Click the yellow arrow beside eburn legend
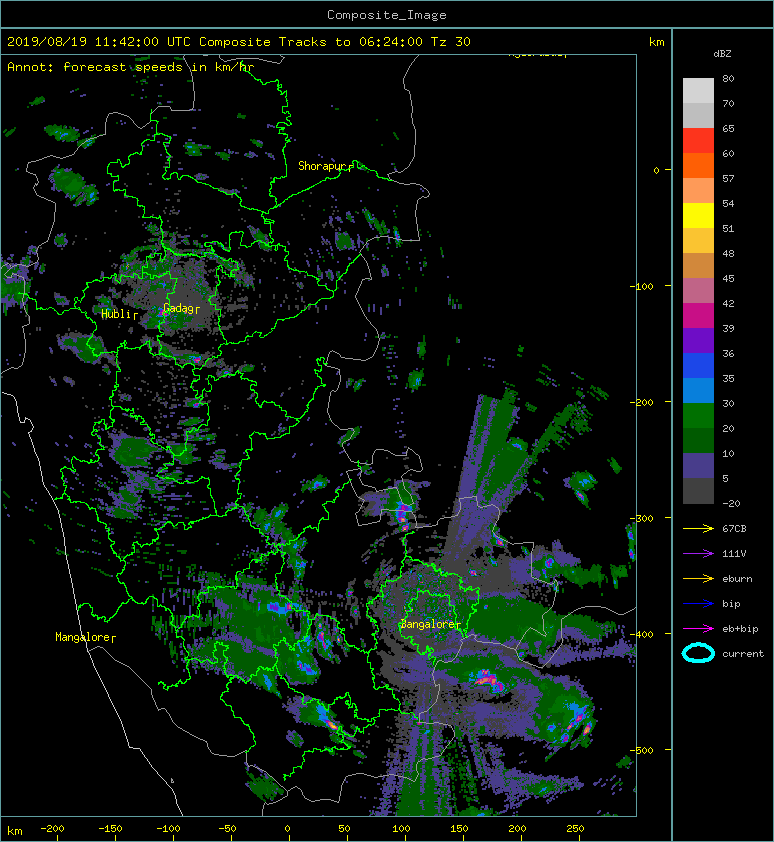774x842 pixels. (x=698, y=579)
